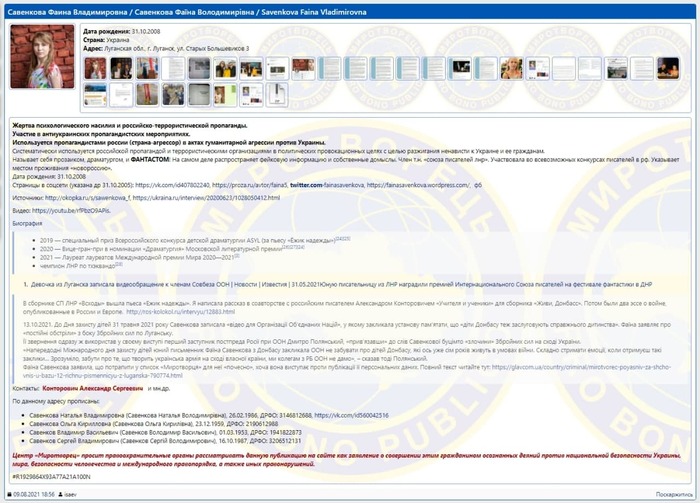
Task: Open contact 'Конторович Александр Сергеевич'
Action: click(x=92, y=388)
